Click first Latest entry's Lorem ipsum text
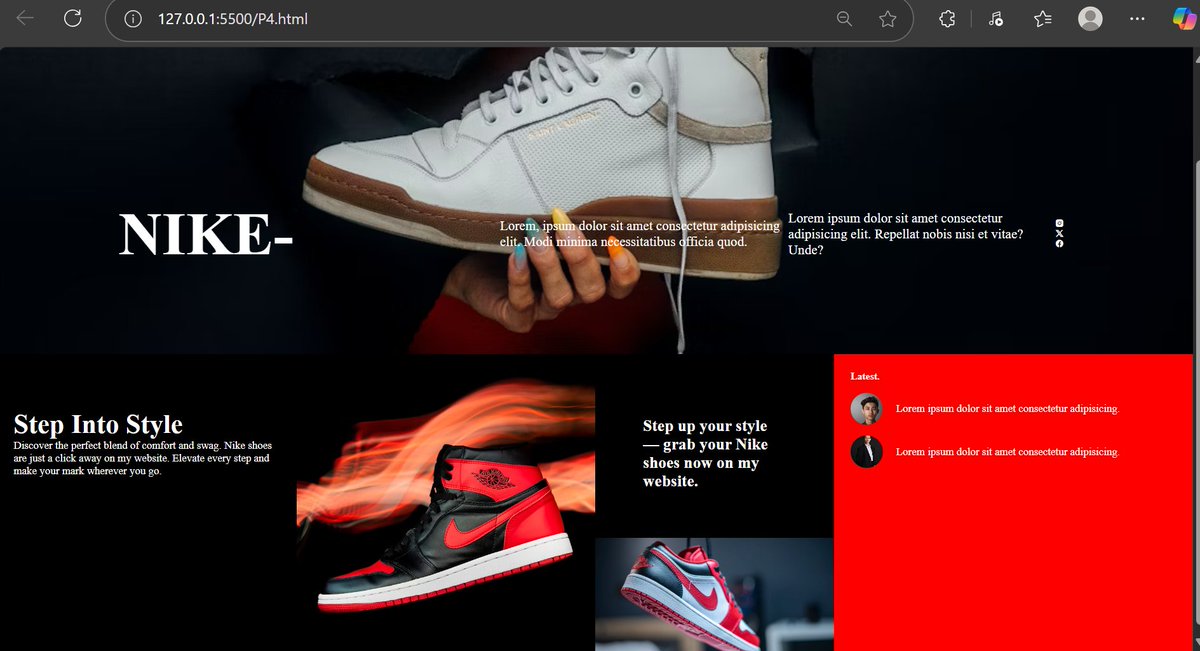Viewport: 1200px width, 651px height. click(1007, 409)
